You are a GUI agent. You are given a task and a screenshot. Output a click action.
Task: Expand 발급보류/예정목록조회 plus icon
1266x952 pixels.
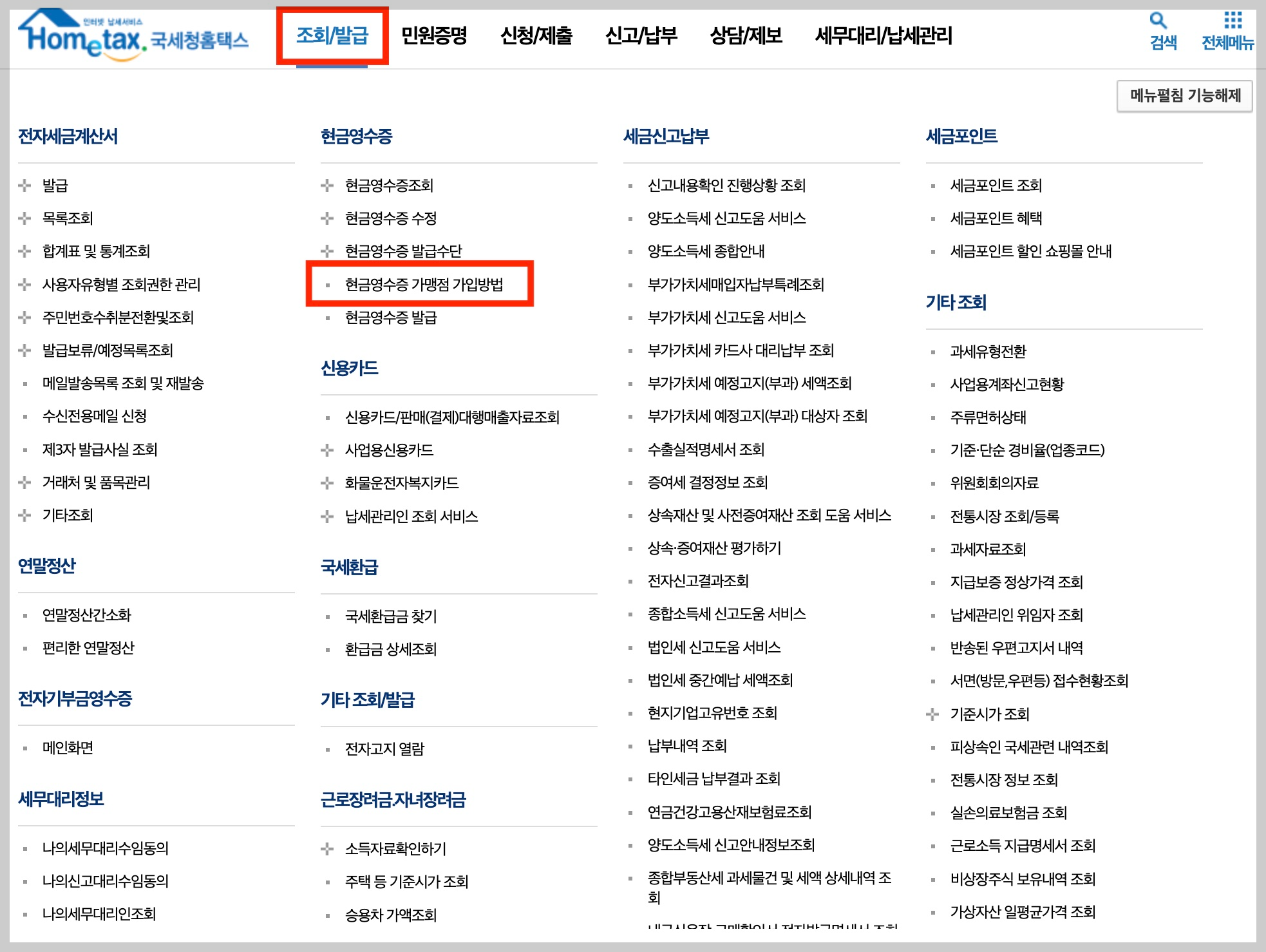24,350
